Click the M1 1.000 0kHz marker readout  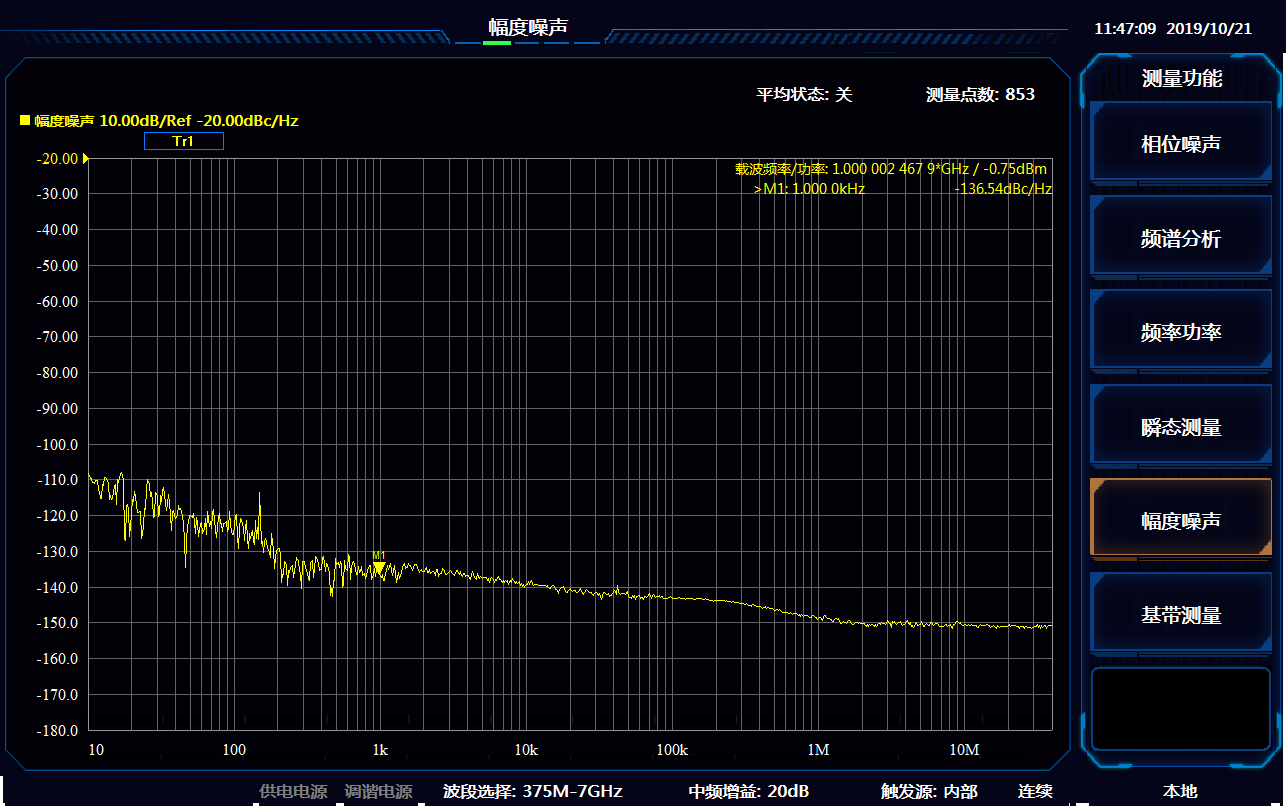point(810,188)
